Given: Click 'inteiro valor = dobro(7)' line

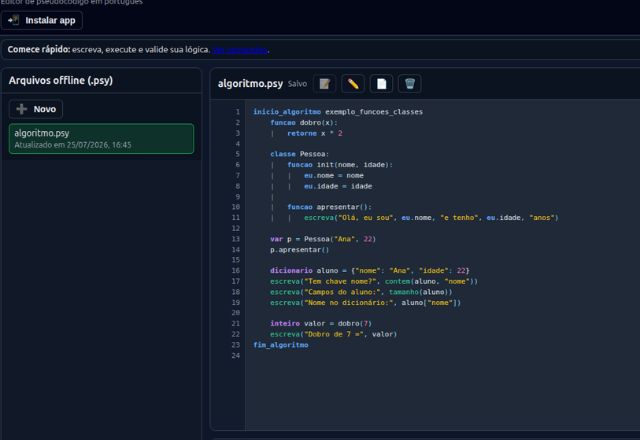Looking at the screenshot, I should [321, 323].
